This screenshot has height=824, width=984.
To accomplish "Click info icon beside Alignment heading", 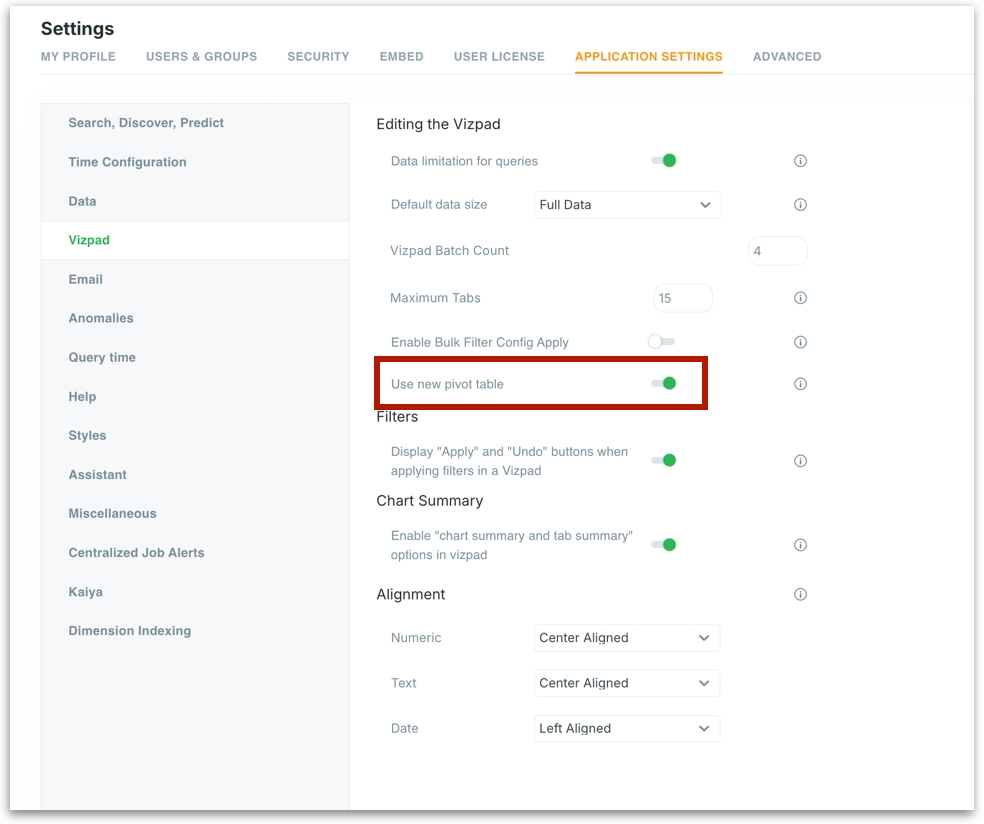I will [x=800, y=594].
